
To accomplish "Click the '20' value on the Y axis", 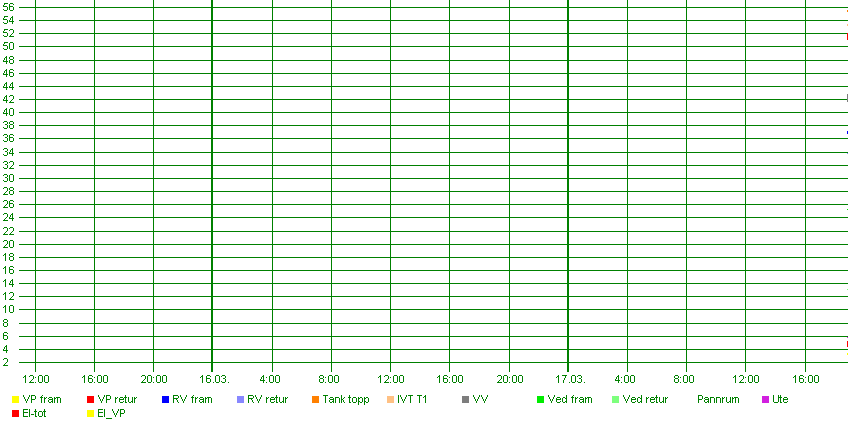I will click(8, 244).
